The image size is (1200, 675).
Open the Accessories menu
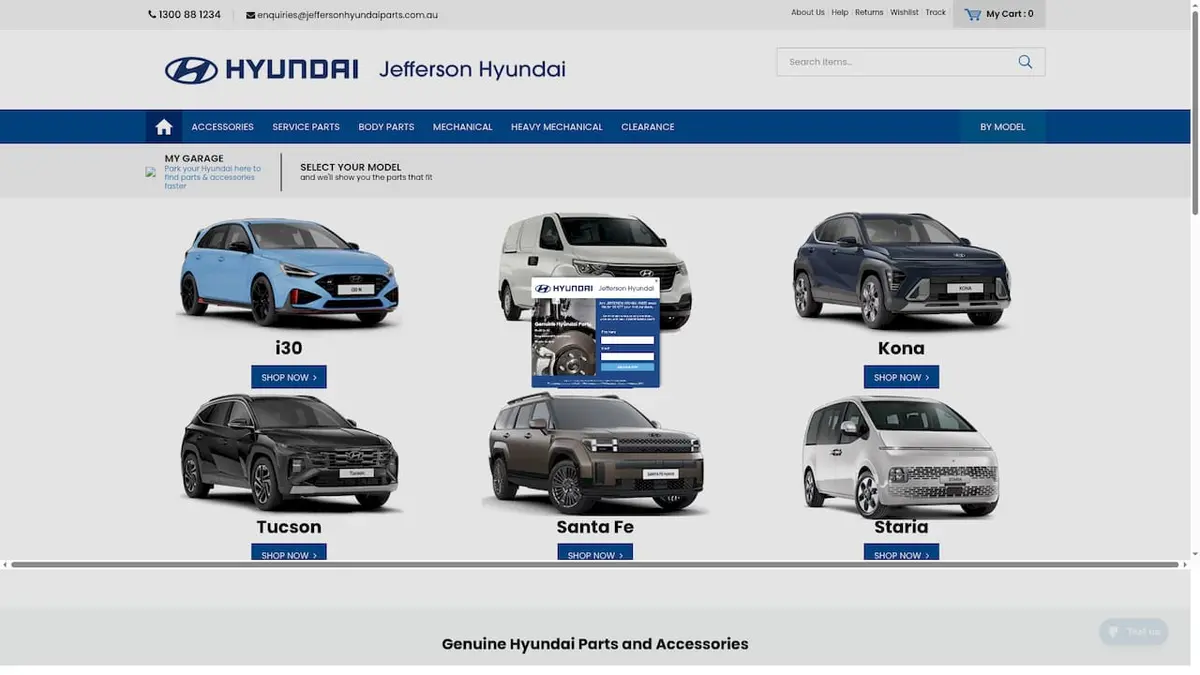click(x=222, y=127)
